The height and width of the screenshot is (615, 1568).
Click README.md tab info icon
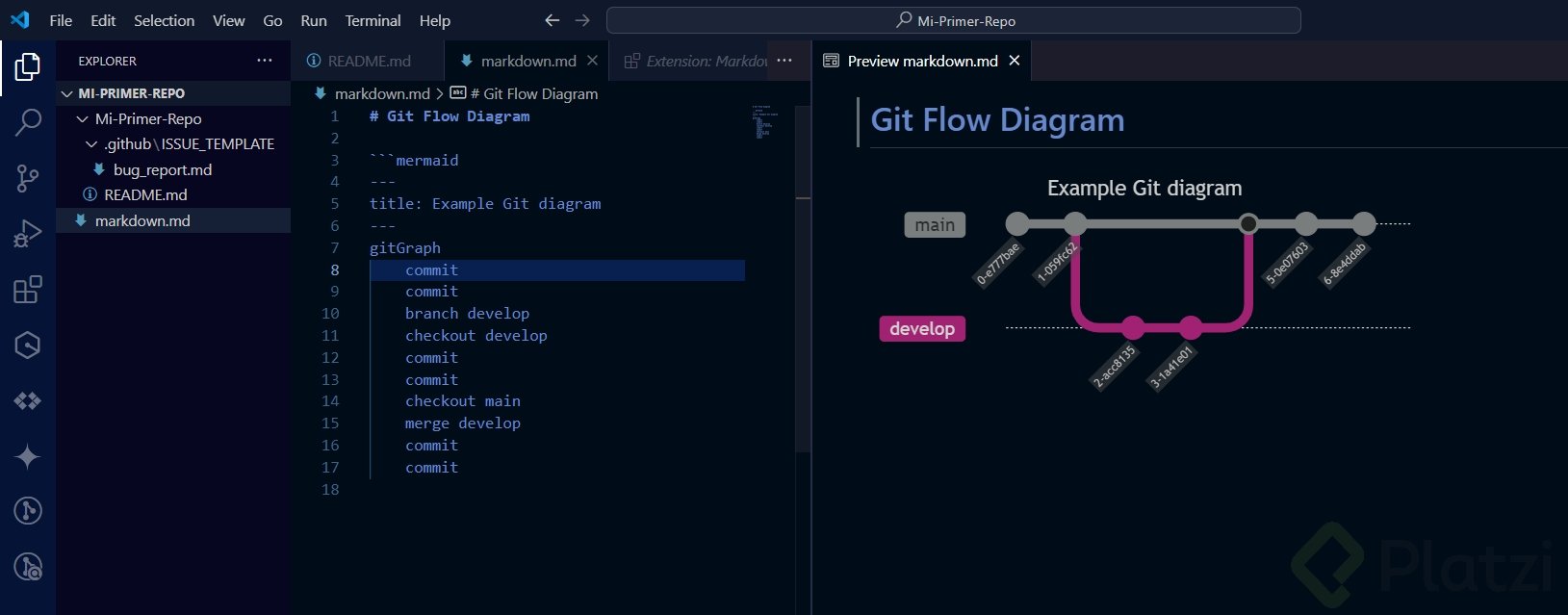point(314,61)
